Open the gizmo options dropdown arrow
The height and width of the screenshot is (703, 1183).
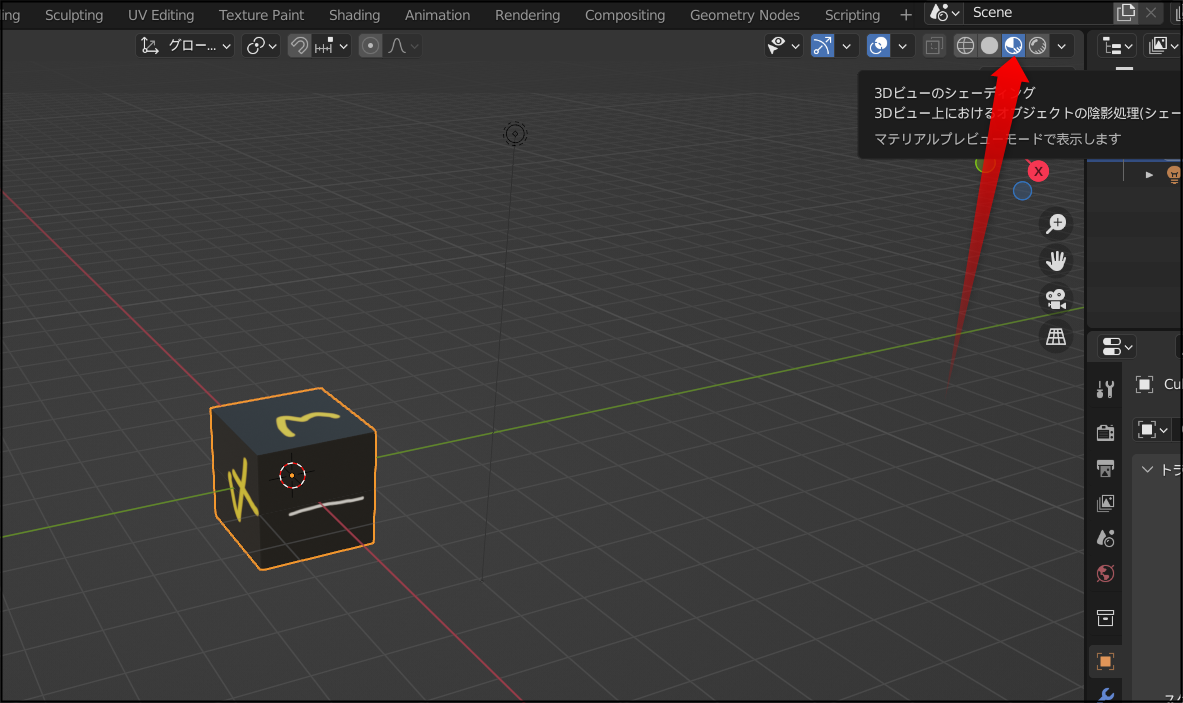click(x=847, y=46)
